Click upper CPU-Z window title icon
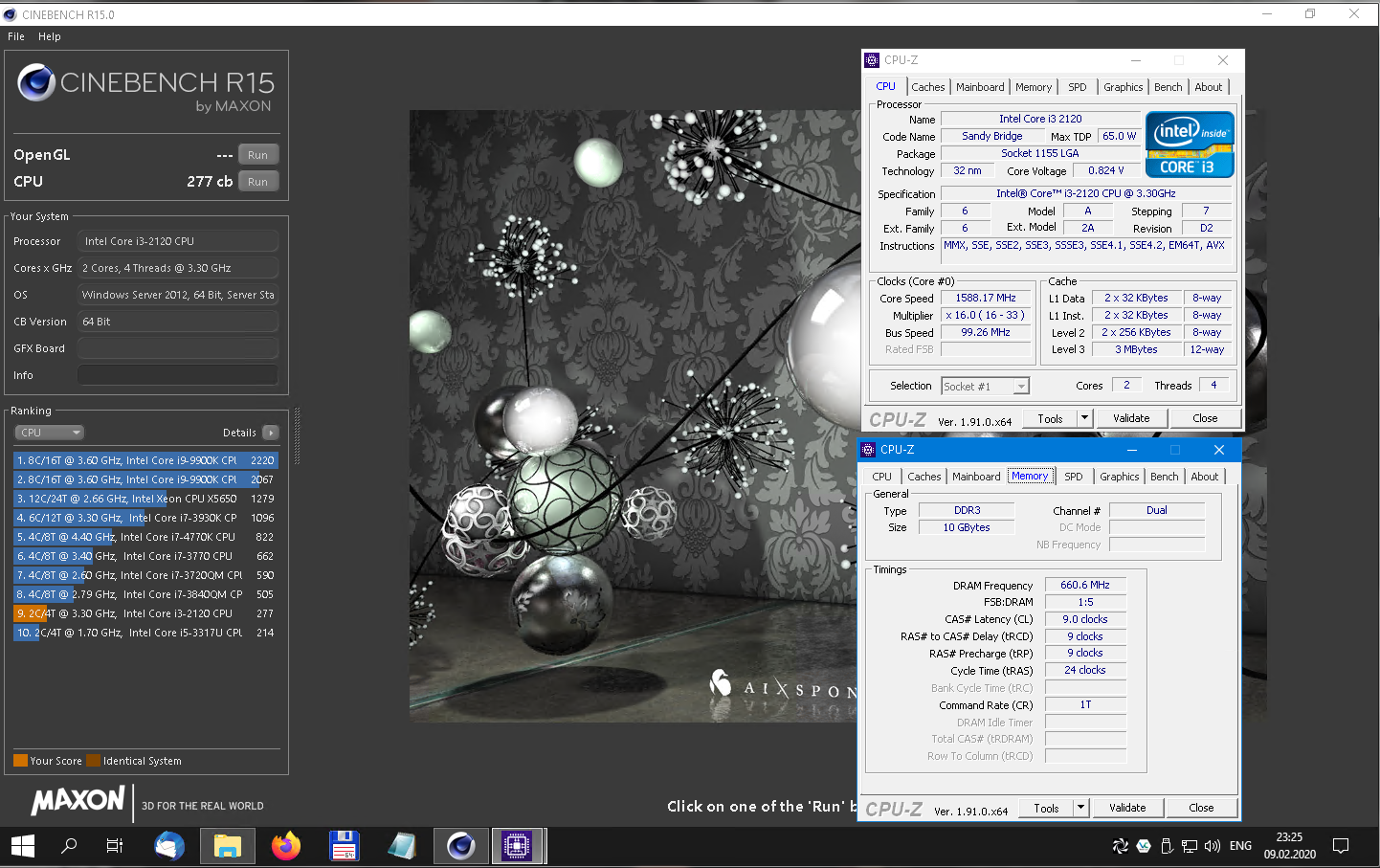This screenshot has height=868, width=1380. [872, 60]
